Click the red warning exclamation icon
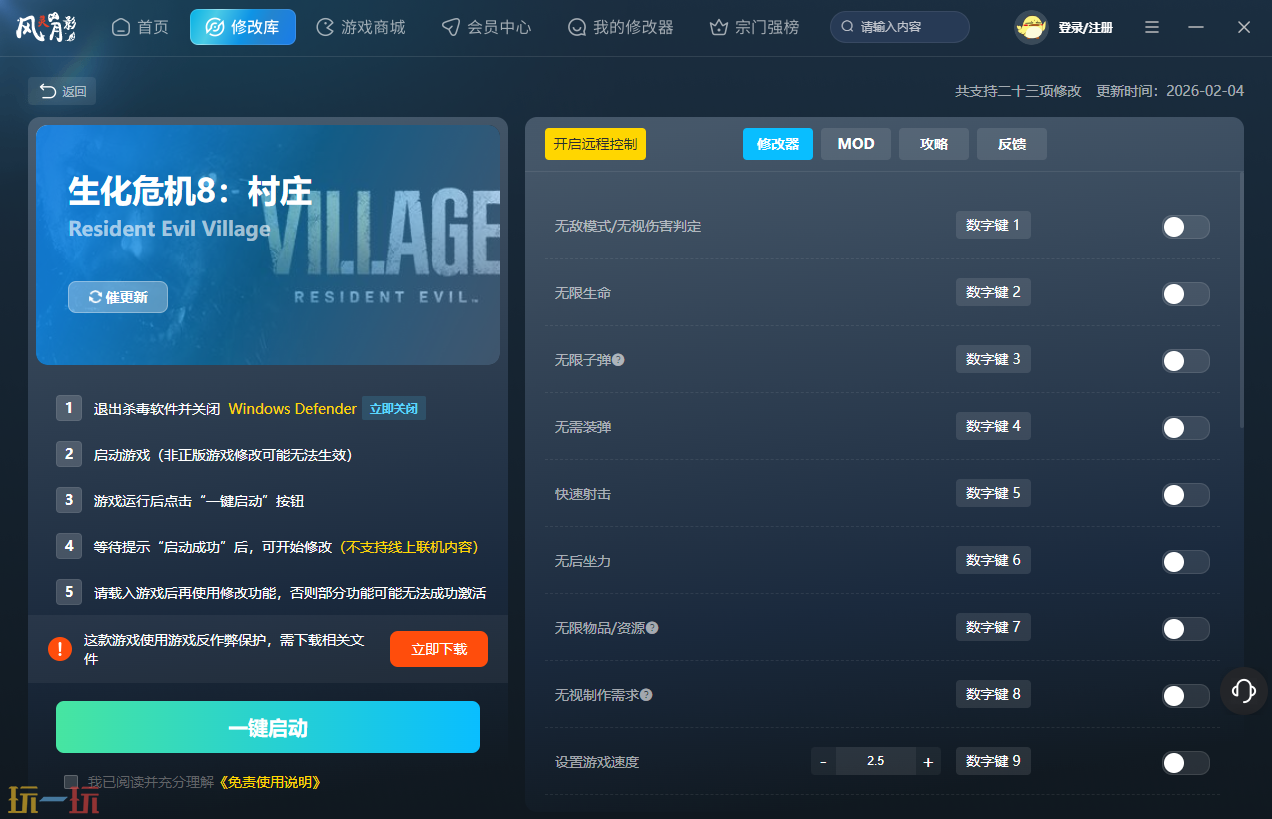Image resolution: width=1272 pixels, height=819 pixels. tap(60, 649)
